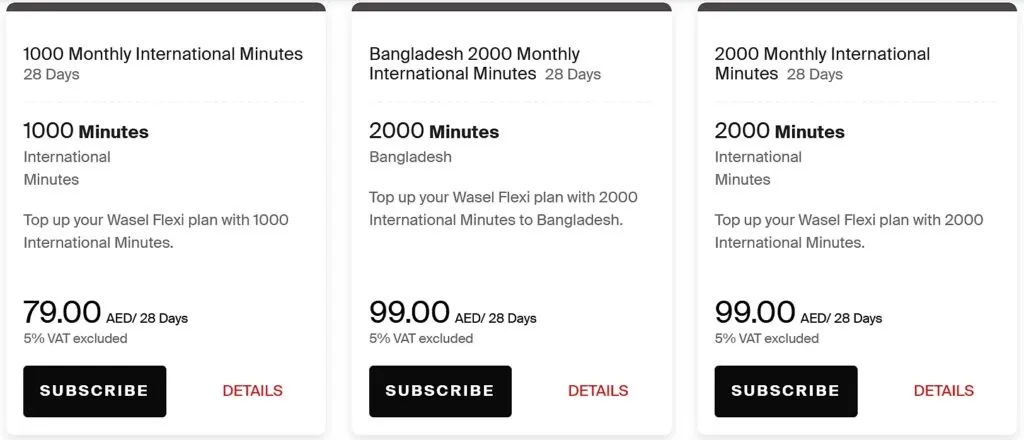Click the first card's Wasel Flexi description
1024x440 pixels.
coord(156,231)
